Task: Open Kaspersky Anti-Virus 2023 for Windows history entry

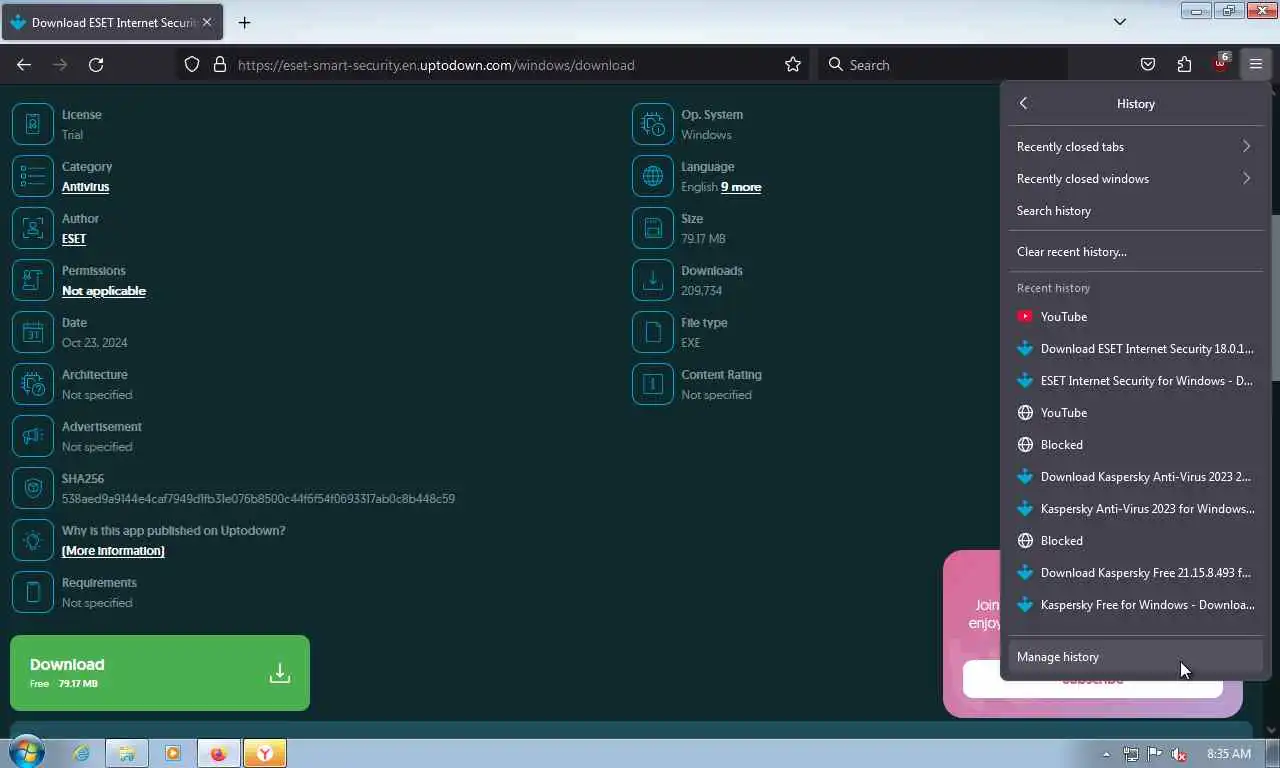Action: 1135,509
